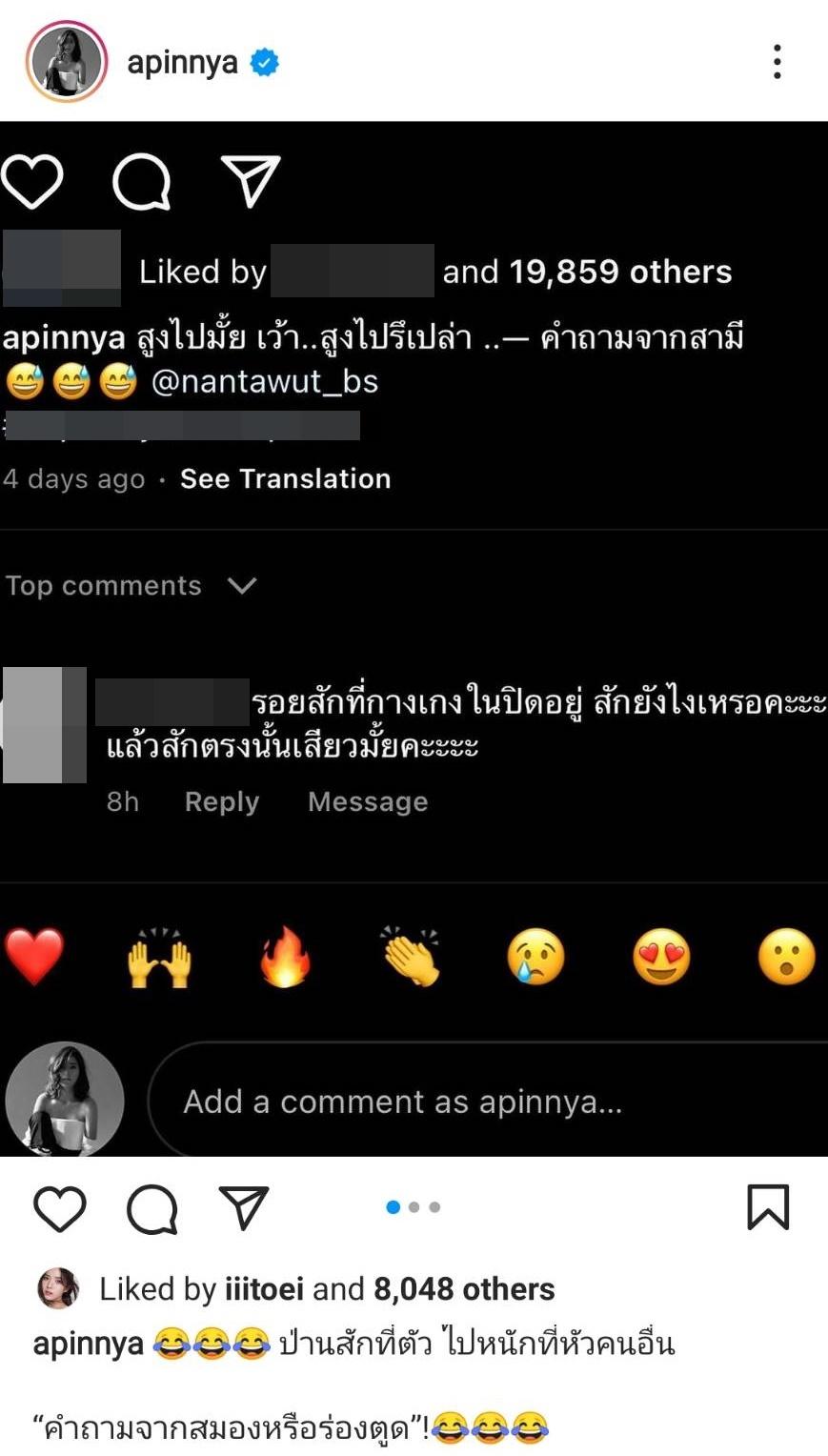Tap the white paper plane share icon
The height and width of the screenshot is (1456, 828).
[251, 180]
